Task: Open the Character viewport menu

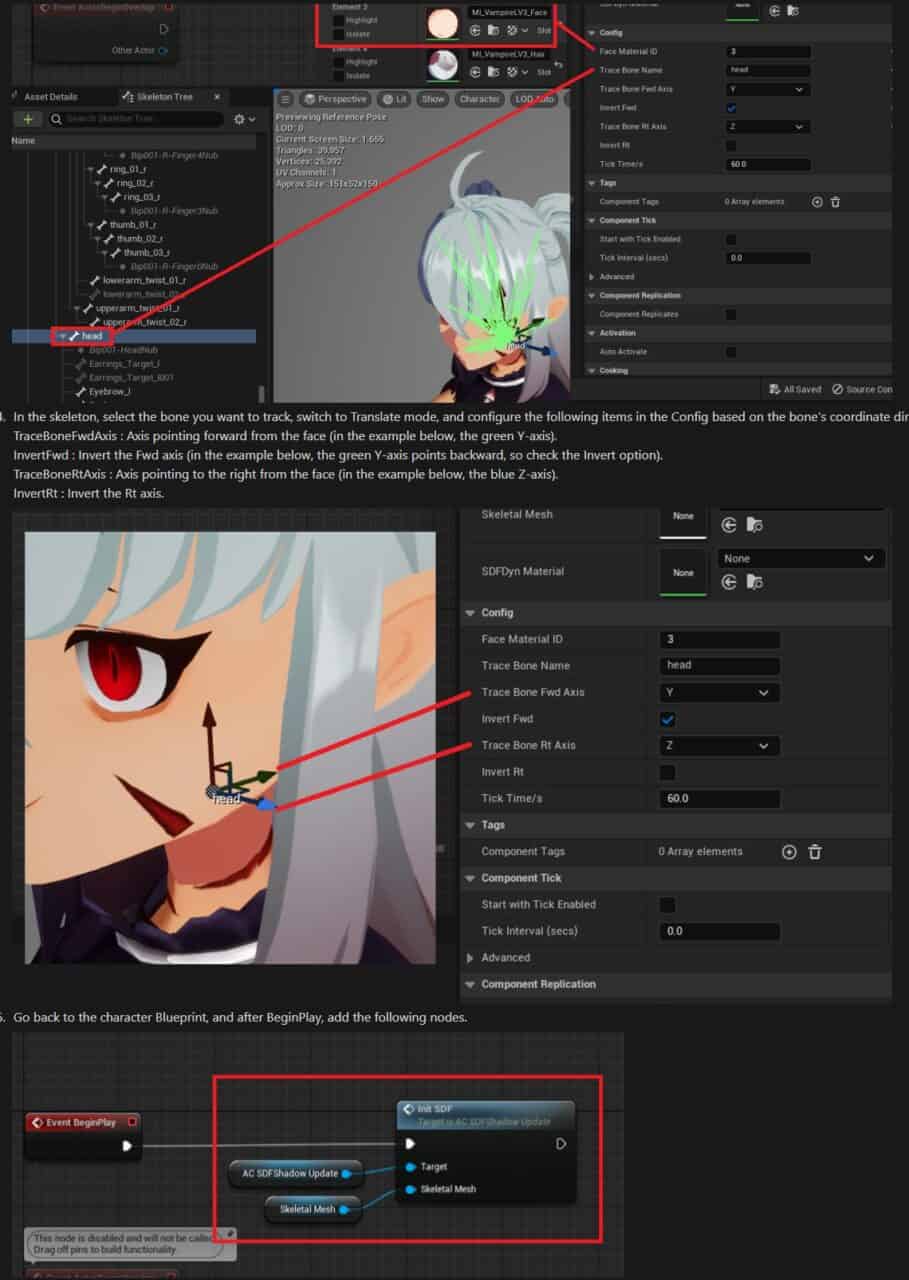Action: tap(480, 99)
